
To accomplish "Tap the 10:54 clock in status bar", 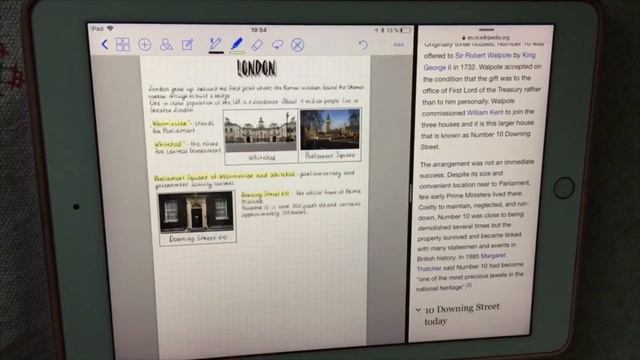I will [259, 30].
